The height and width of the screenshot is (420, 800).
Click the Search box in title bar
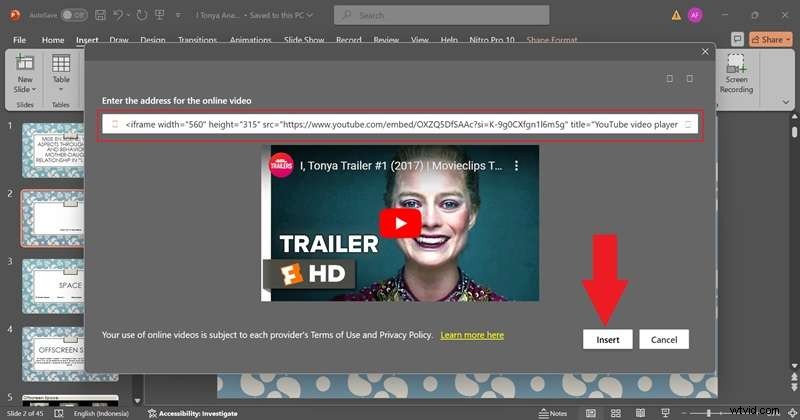[x=442, y=15]
